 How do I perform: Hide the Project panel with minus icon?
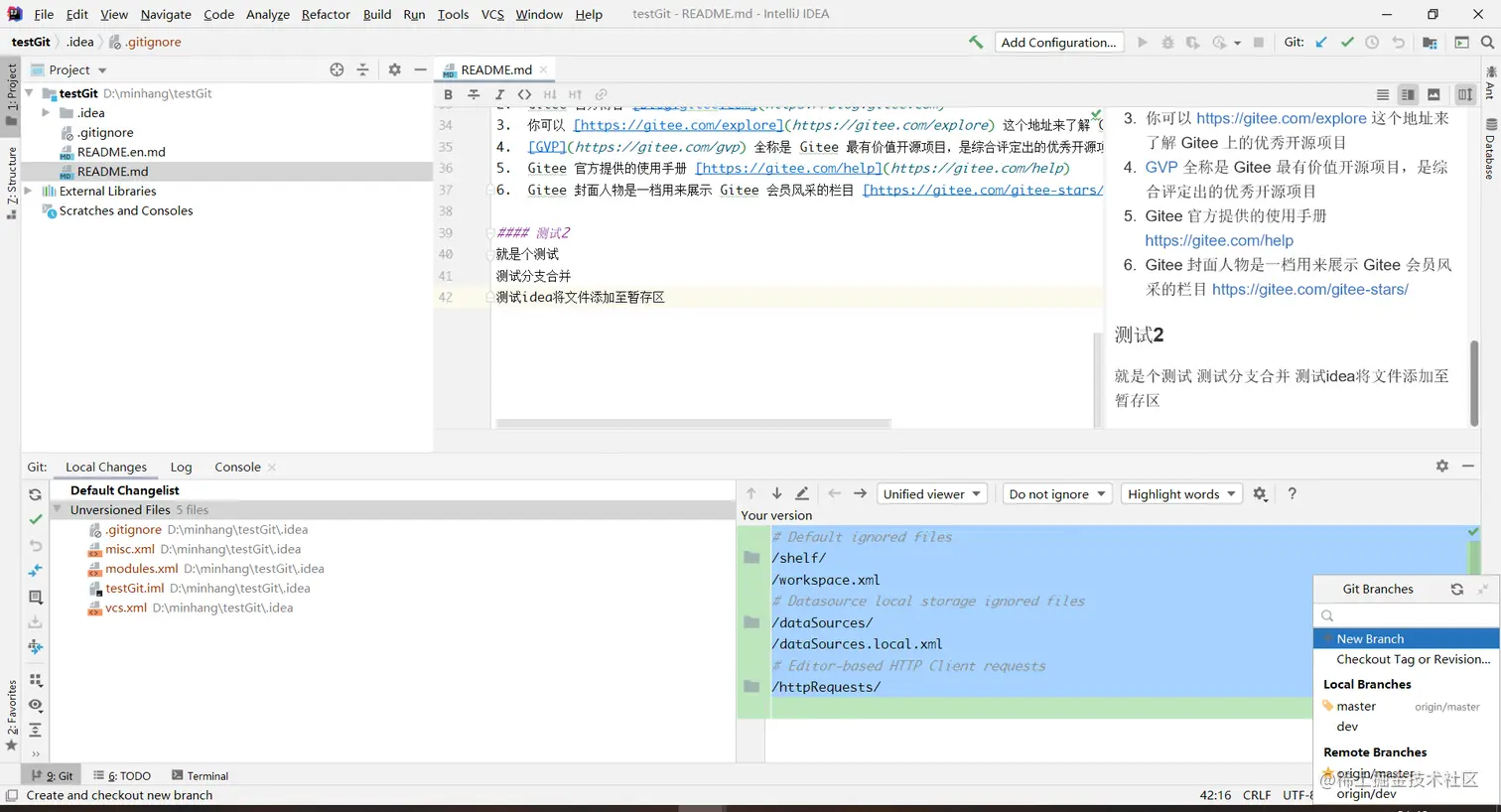tap(420, 69)
